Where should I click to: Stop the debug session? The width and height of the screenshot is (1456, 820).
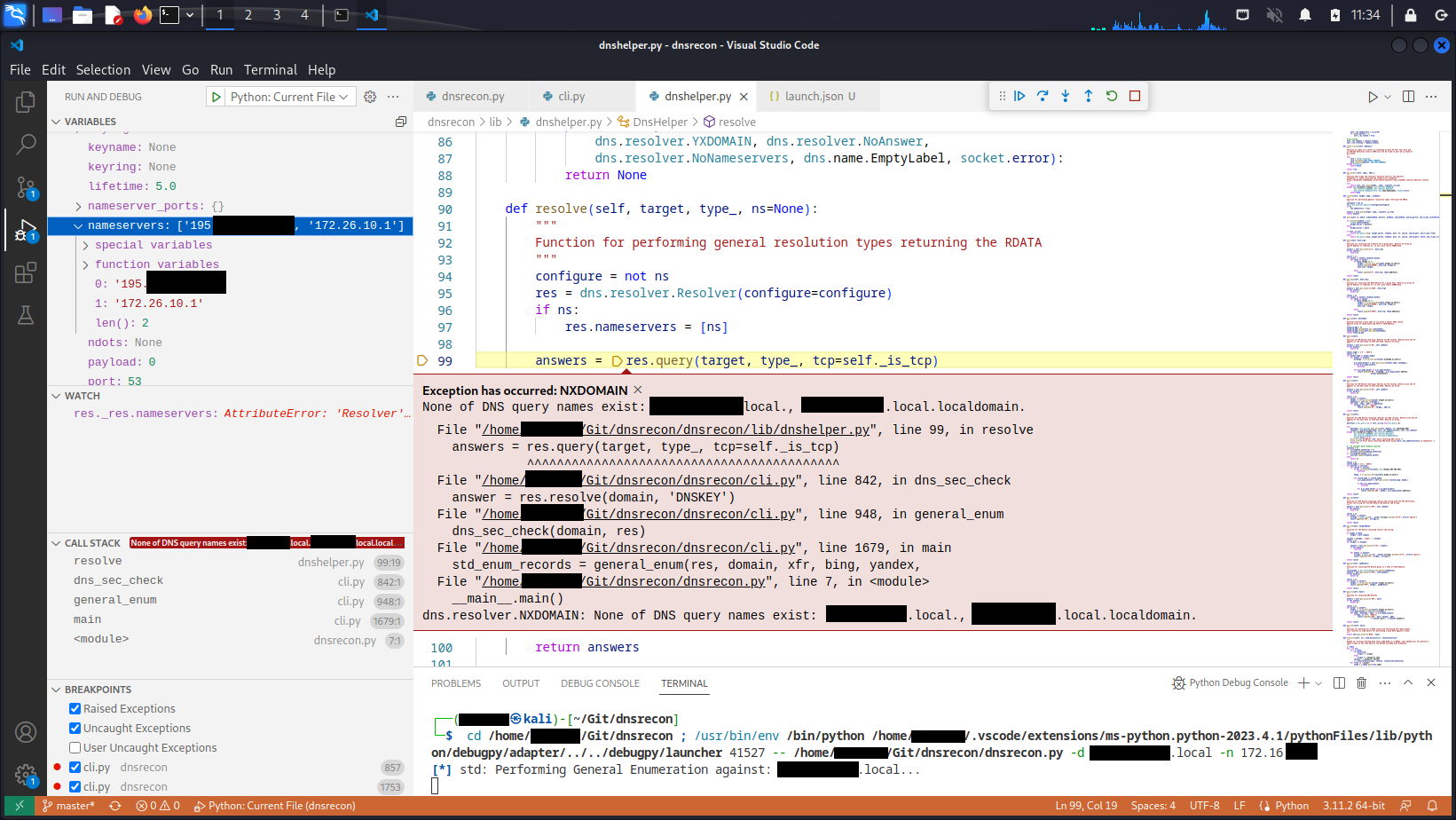click(x=1135, y=96)
